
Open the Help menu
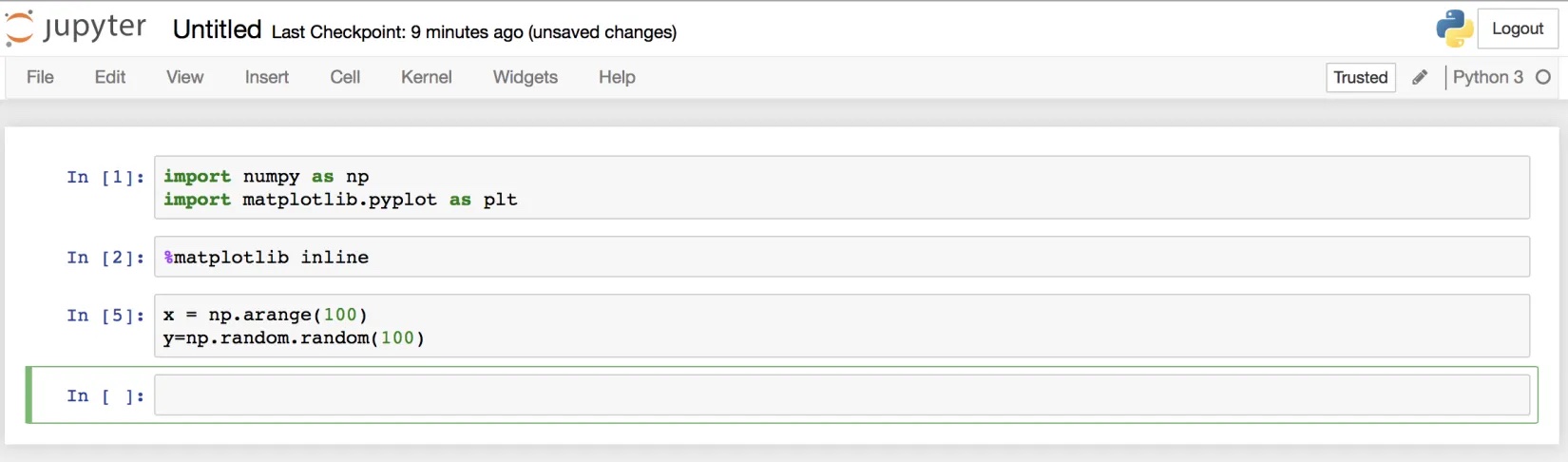coord(617,77)
